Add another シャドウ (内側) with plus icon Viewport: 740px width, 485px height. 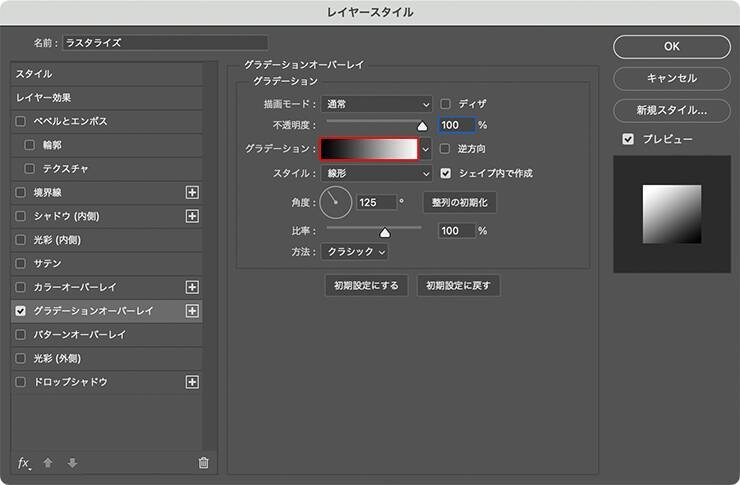click(x=193, y=216)
